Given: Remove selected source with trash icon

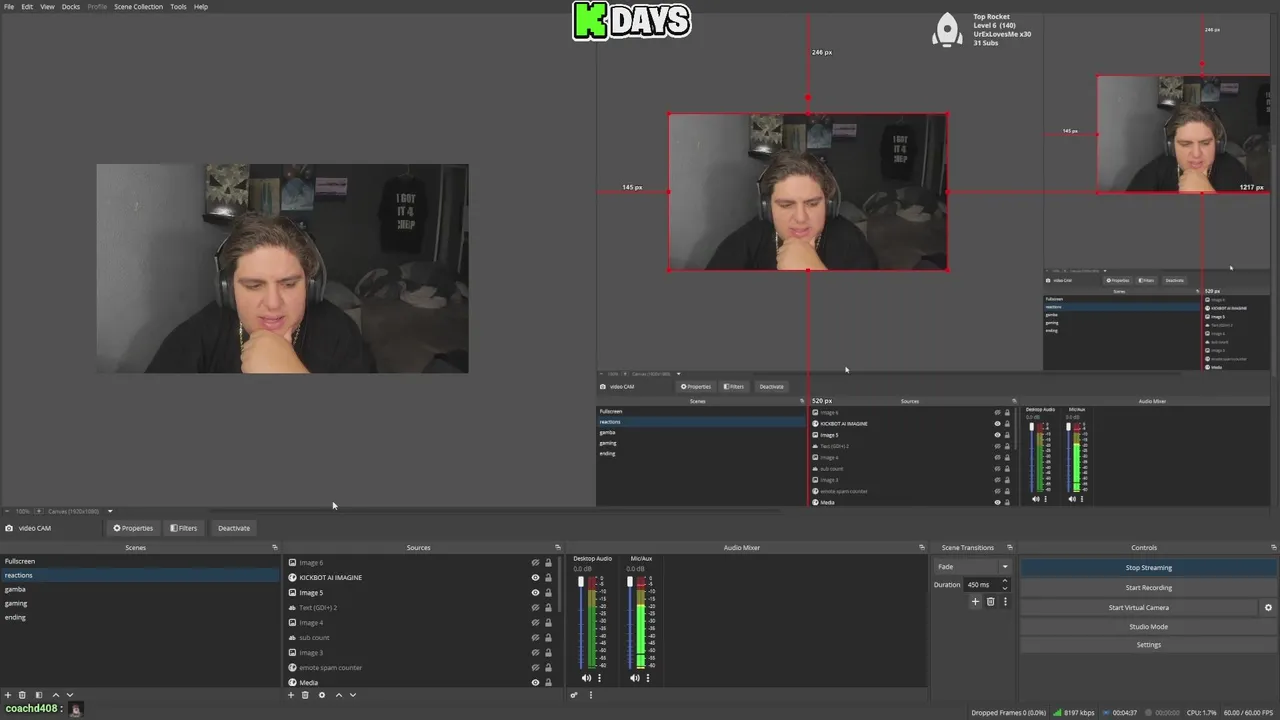Looking at the screenshot, I should (305, 695).
